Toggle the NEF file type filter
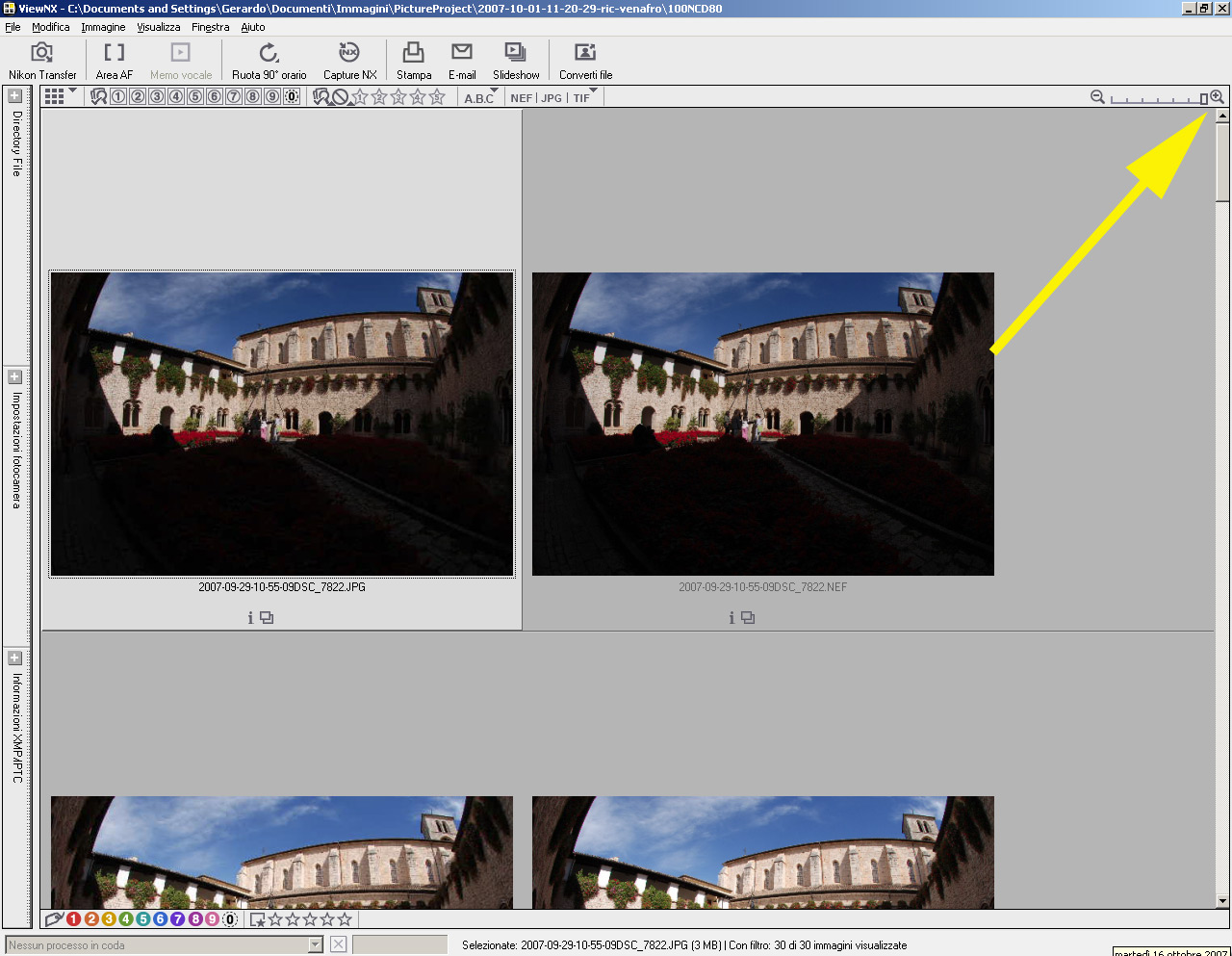This screenshot has width=1232, height=956. click(x=522, y=98)
